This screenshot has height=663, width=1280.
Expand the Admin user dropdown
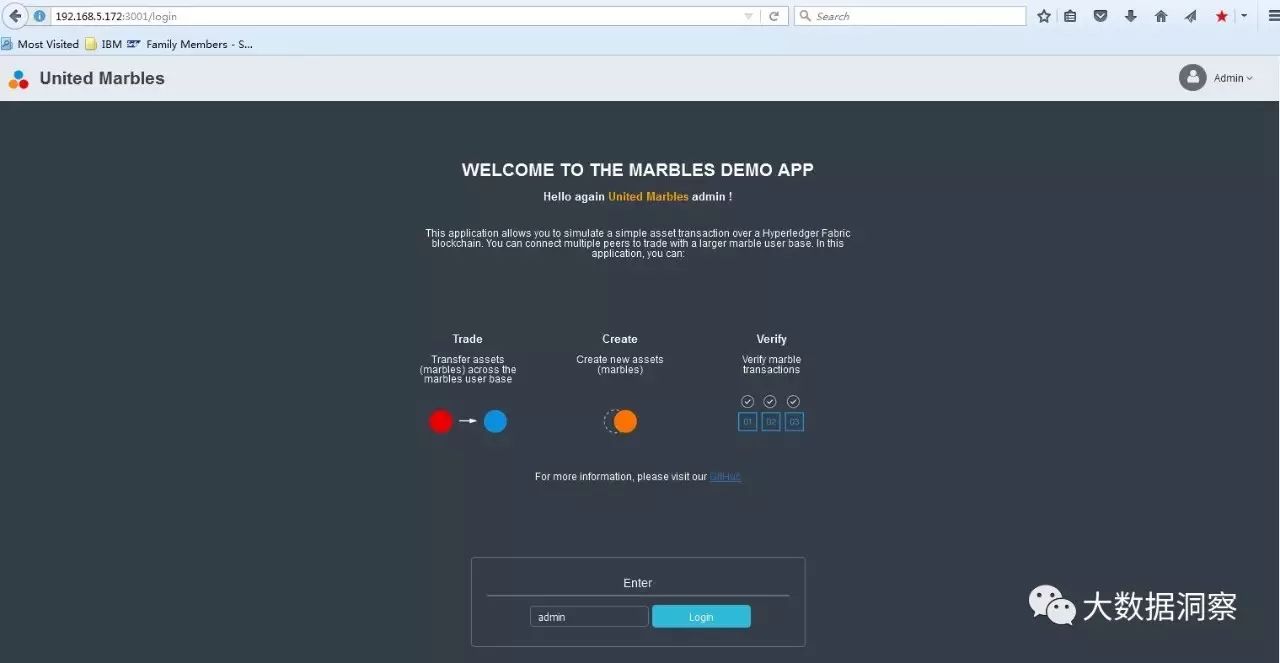(1233, 78)
